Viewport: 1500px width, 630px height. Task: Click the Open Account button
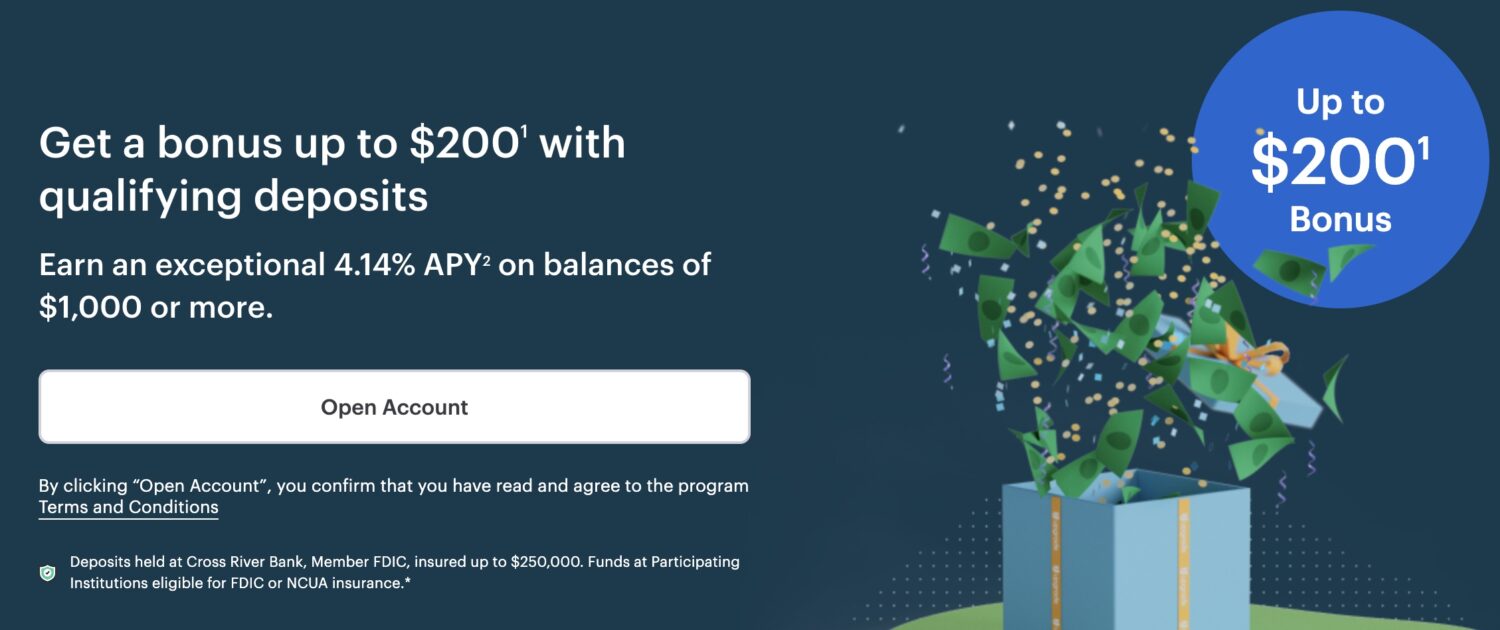click(x=394, y=407)
